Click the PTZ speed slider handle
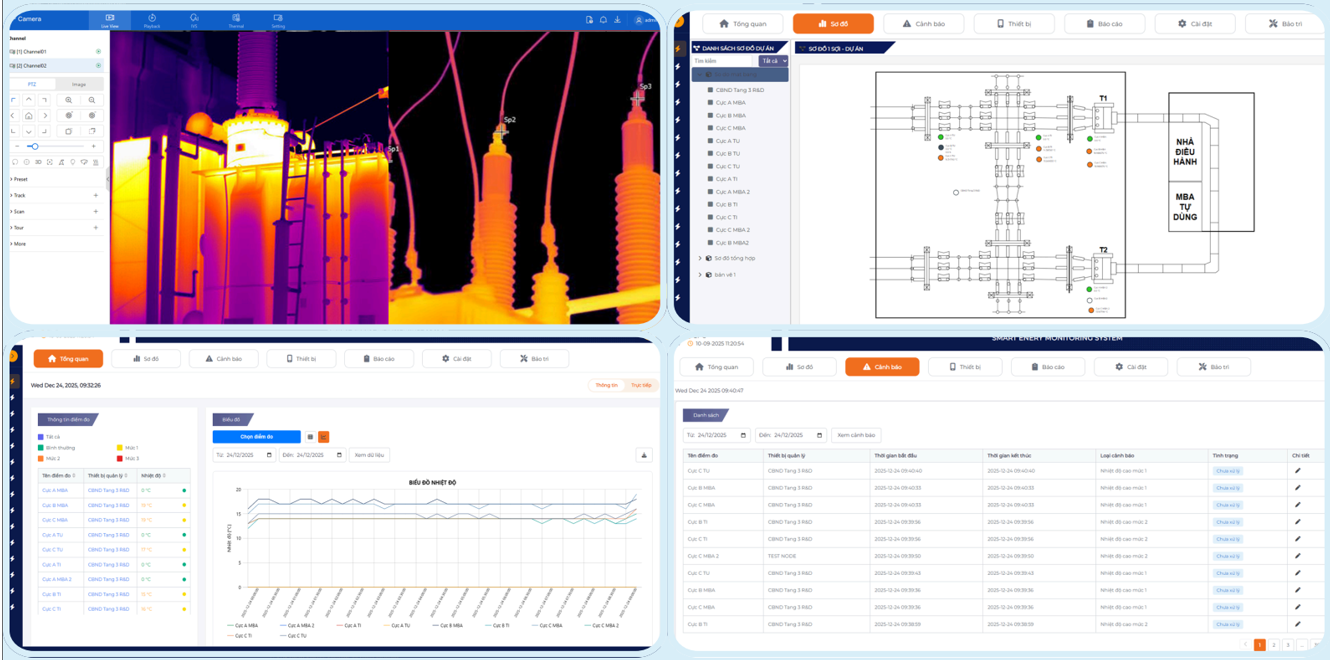Image resolution: width=1330 pixels, height=660 pixels. click(x=34, y=146)
